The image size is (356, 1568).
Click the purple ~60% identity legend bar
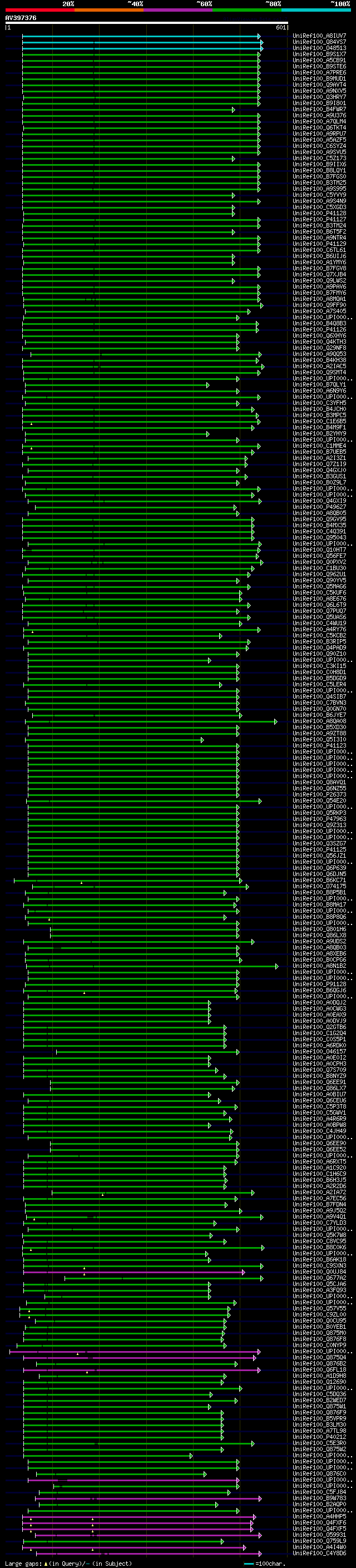pos(179,10)
